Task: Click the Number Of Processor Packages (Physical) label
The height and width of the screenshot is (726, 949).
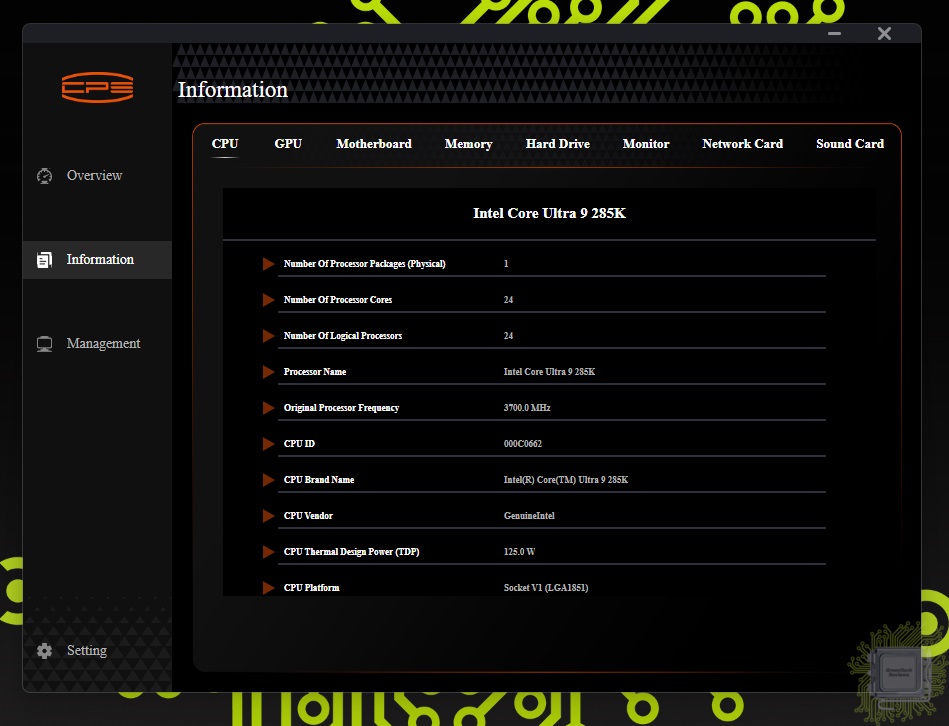Action: pos(364,264)
